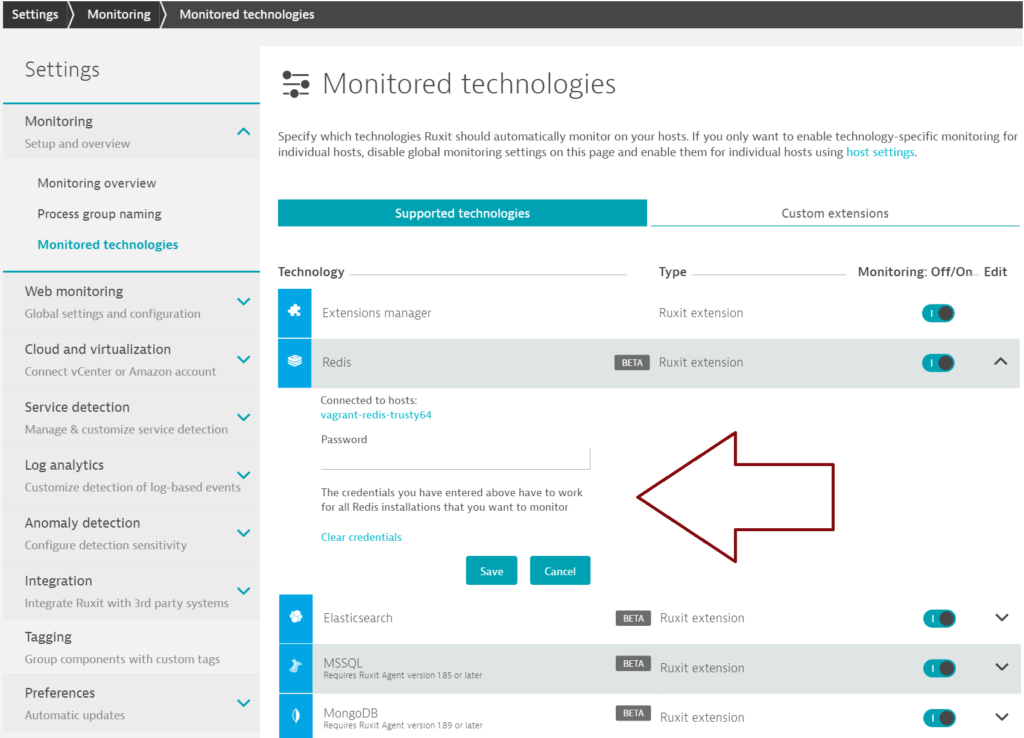Click the BETA badge on Elasticsearch

pyautogui.click(x=633, y=618)
